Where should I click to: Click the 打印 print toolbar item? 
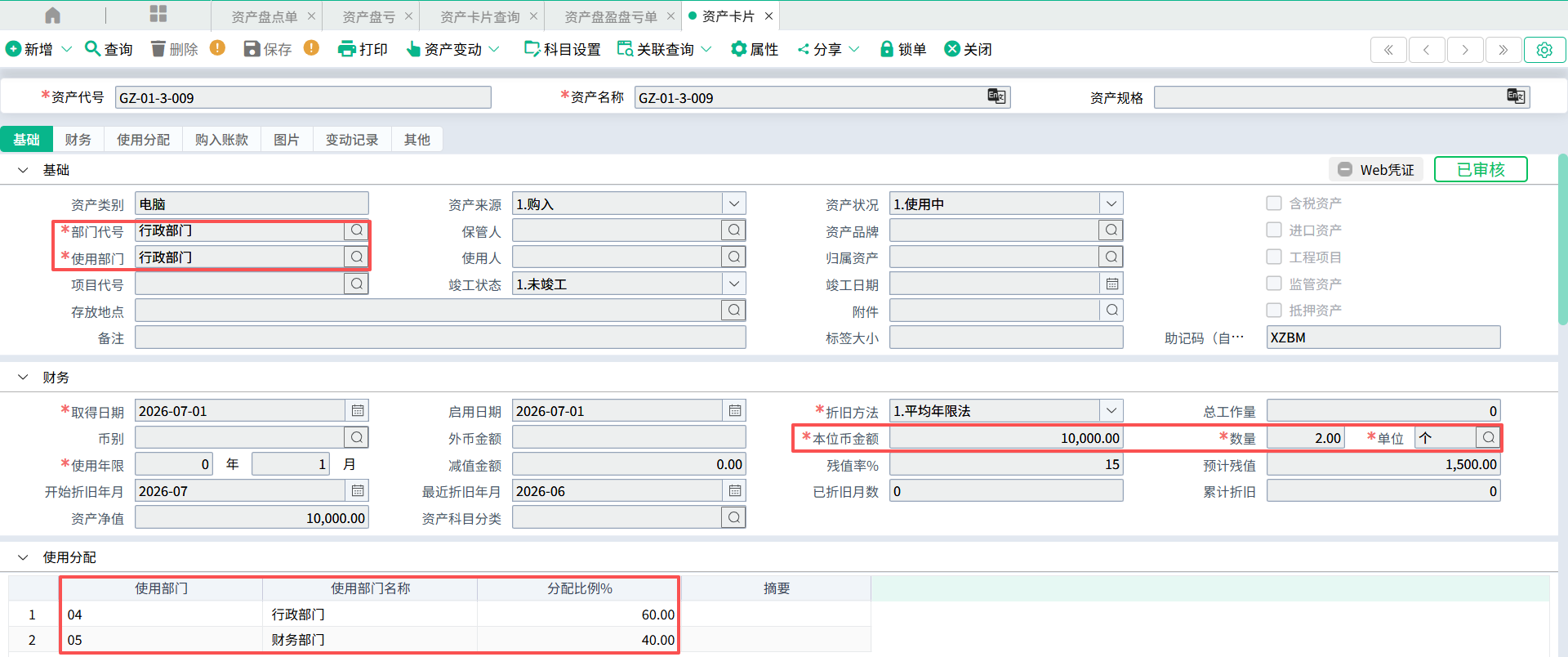pos(363,49)
